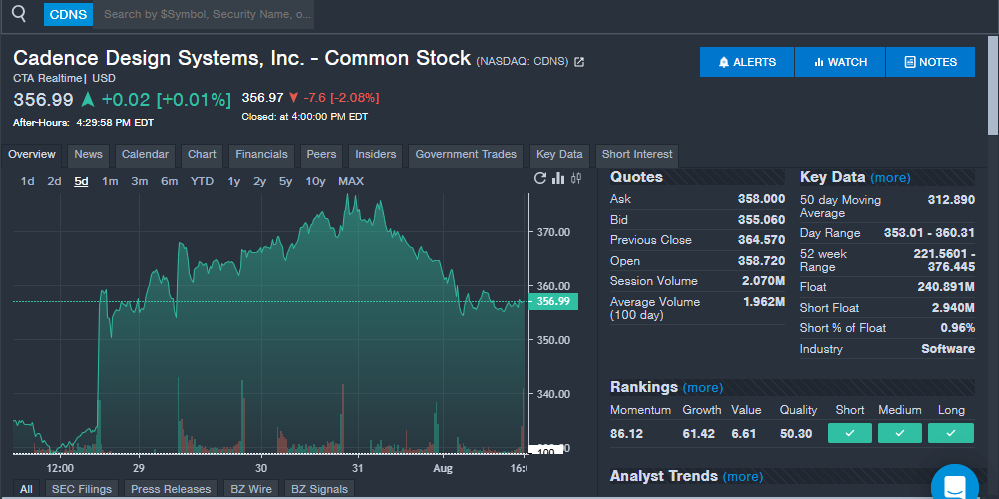Click the Medium ranking checkmark badge
Image resolution: width=999 pixels, height=499 pixels.
(x=900, y=433)
